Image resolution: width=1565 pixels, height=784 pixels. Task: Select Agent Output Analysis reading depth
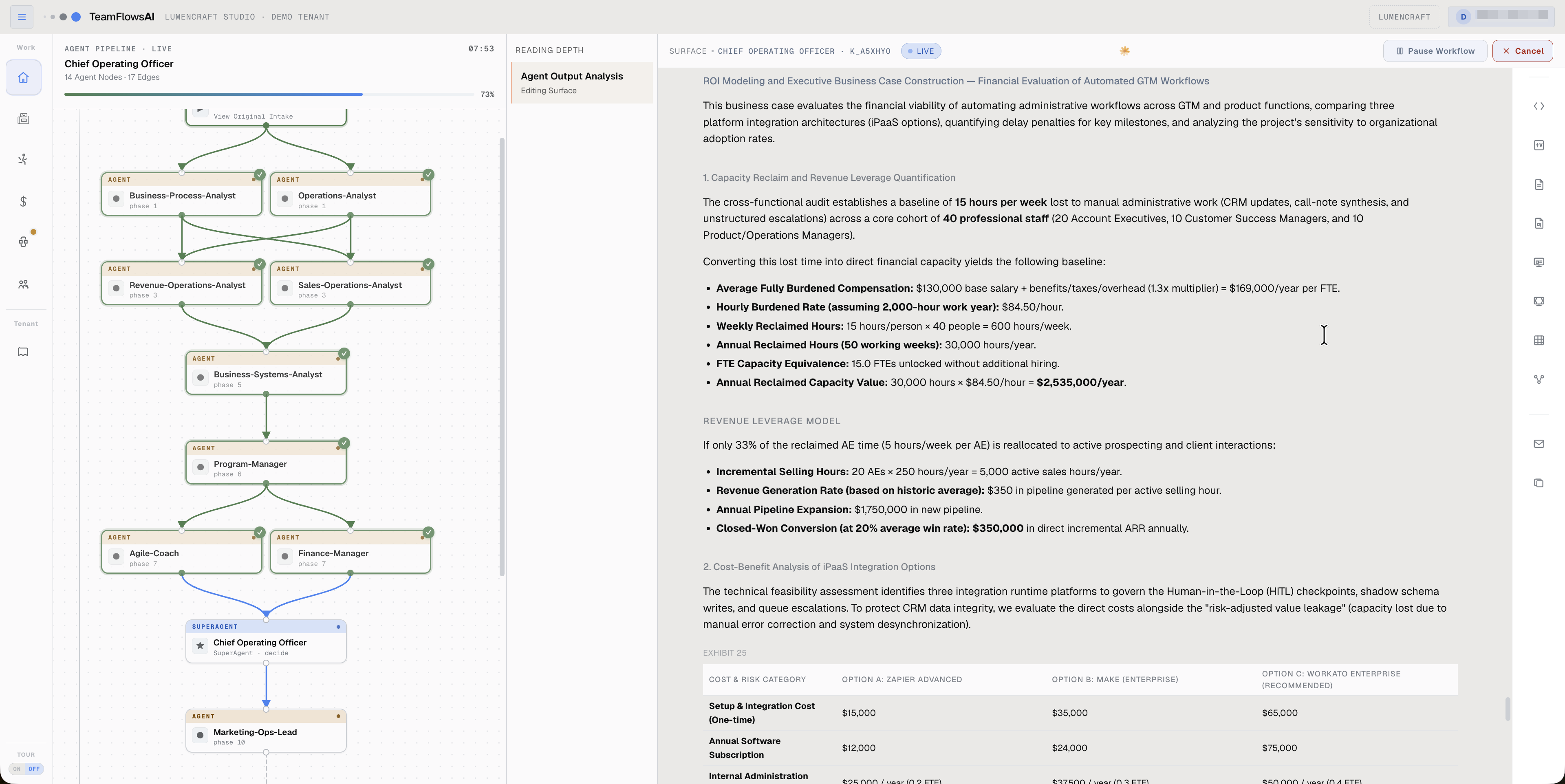coord(582,83)
